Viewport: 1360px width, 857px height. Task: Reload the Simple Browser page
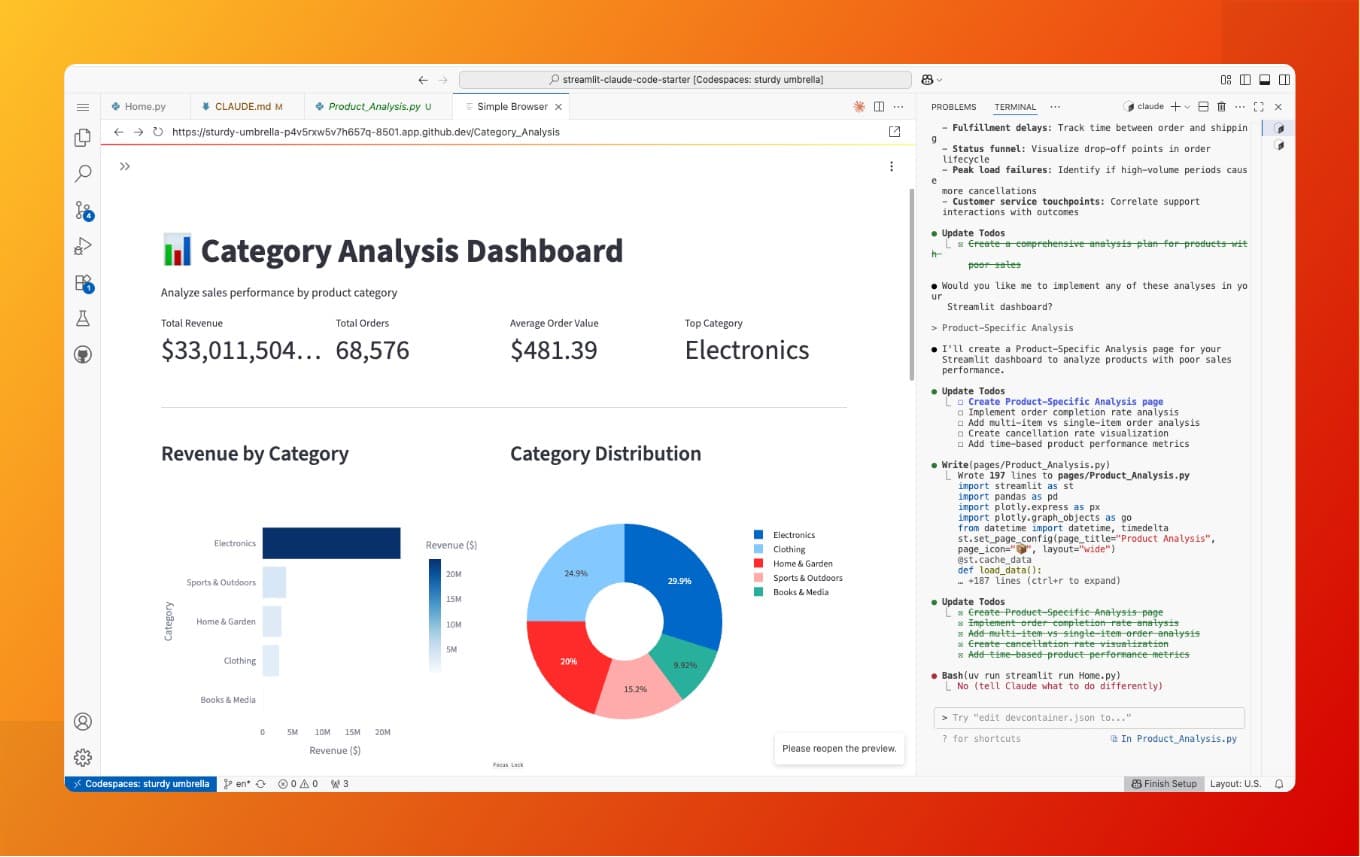pyautogui.click(x=158, y=132)
